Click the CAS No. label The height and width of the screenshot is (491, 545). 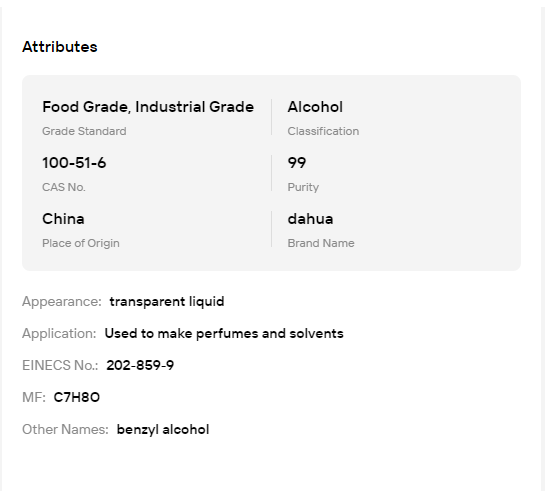point(64,187)
